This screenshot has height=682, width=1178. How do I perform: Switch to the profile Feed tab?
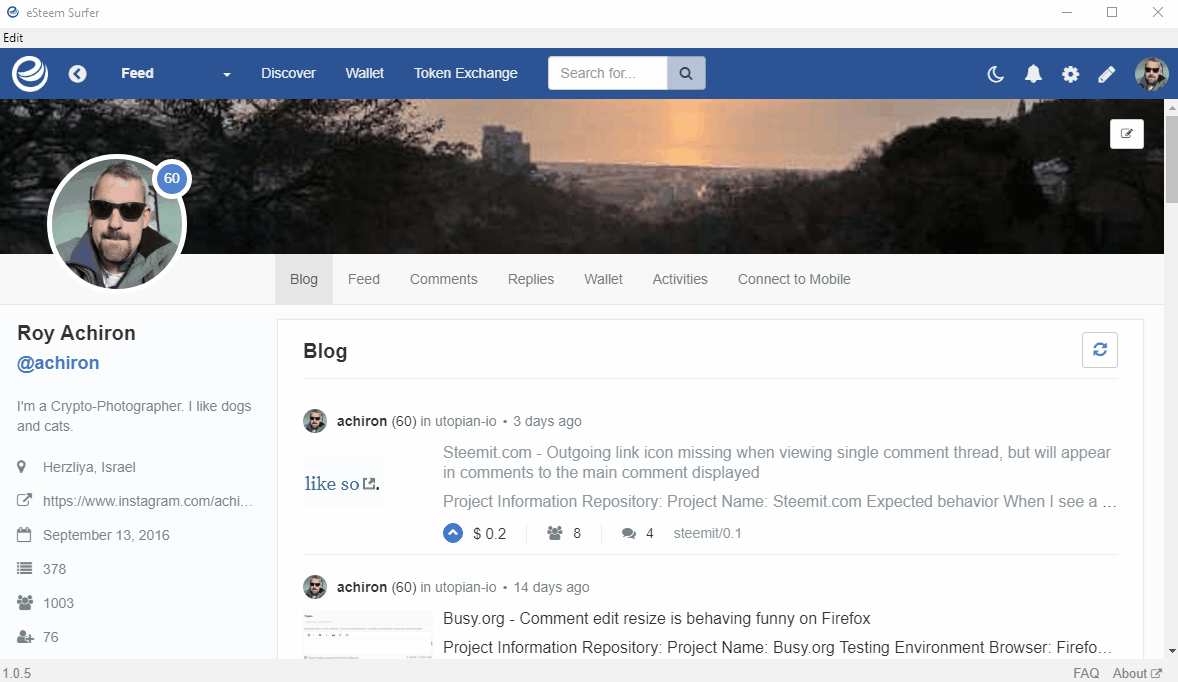coord(364,279)
